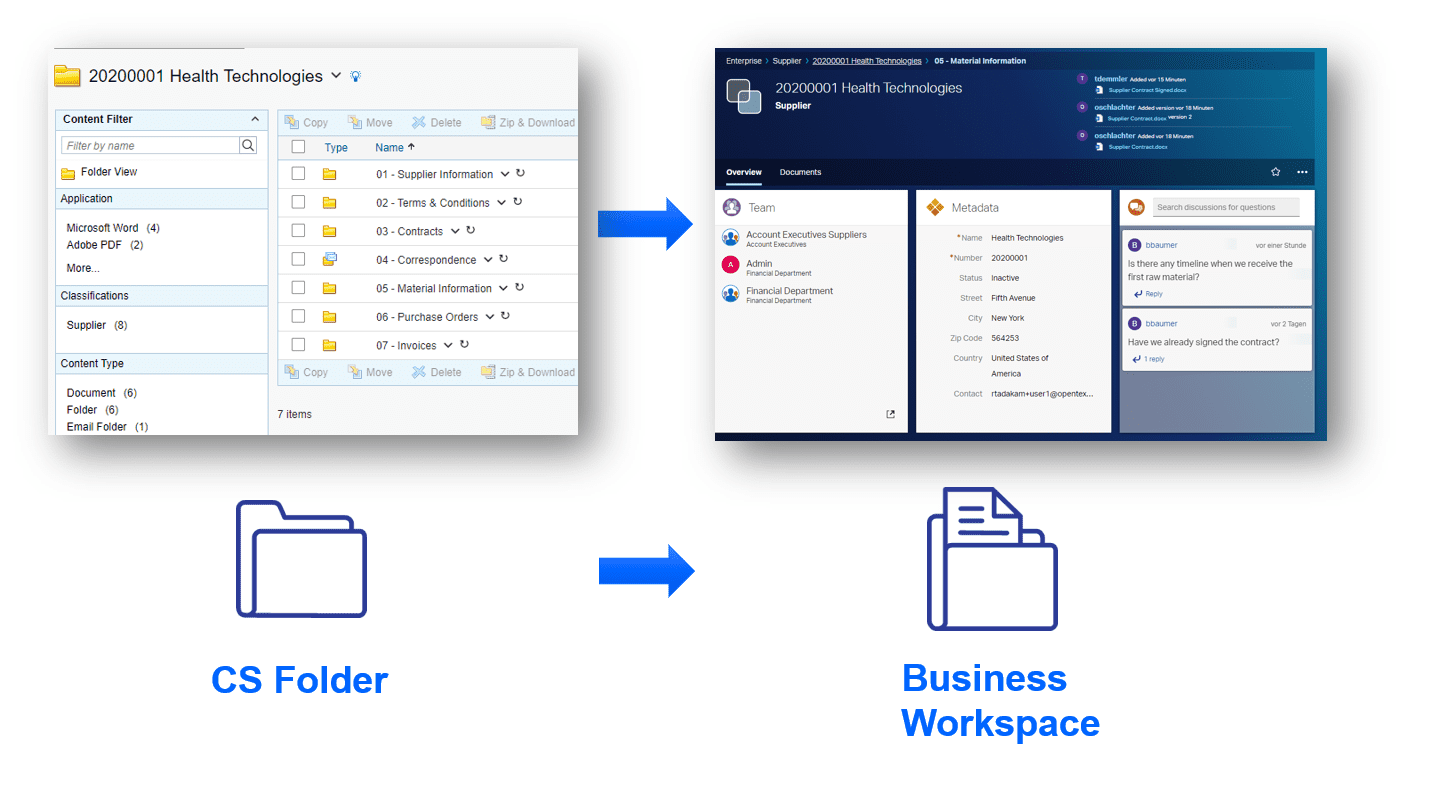Collapse the Content Filter panel
The image size is (1453, 793).
pos(256,119)
